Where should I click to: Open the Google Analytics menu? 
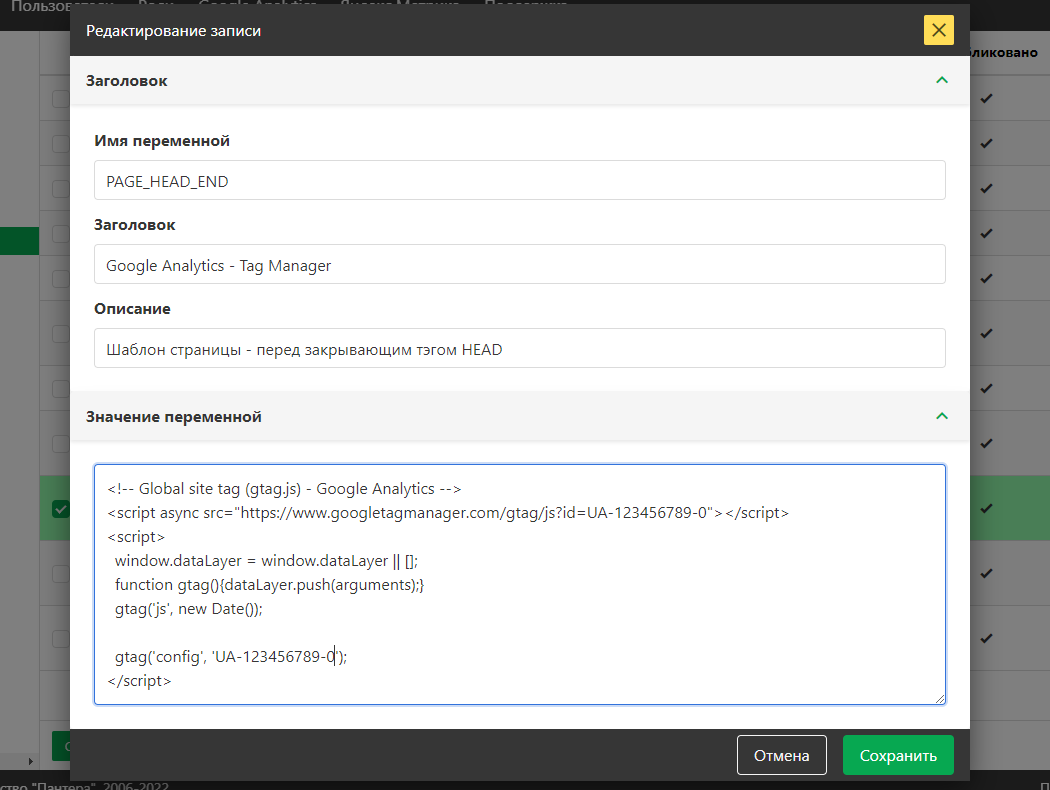click(x=258, y=4)
